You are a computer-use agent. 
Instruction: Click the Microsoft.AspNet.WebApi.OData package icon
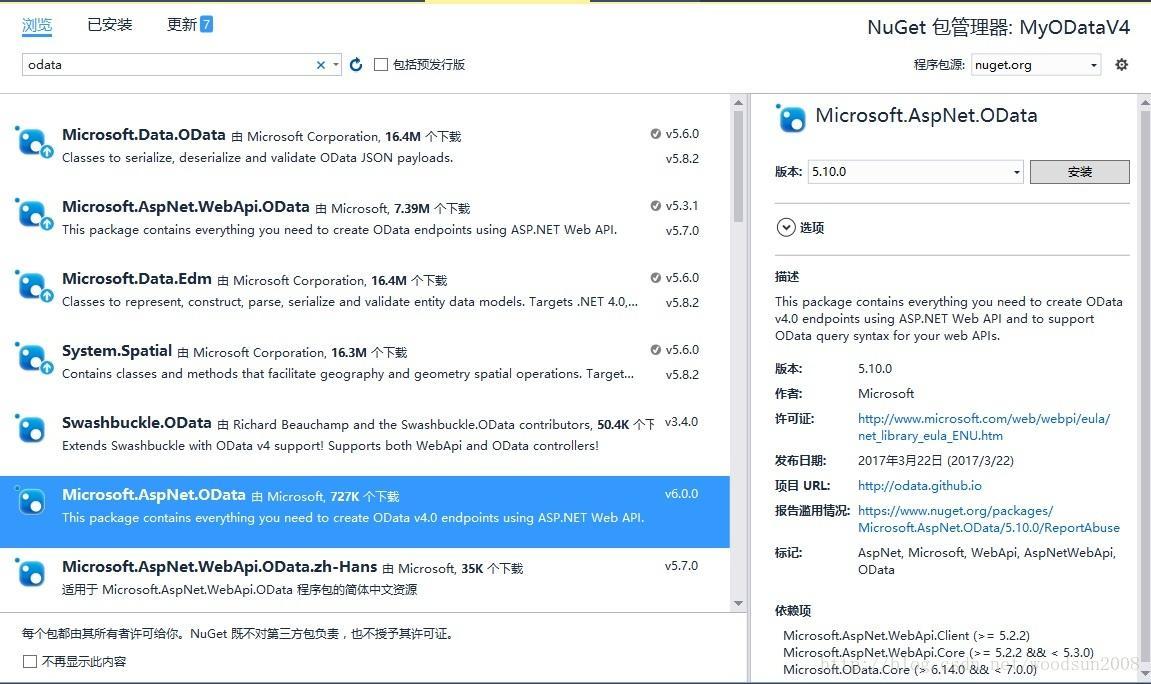pos(33,214)
